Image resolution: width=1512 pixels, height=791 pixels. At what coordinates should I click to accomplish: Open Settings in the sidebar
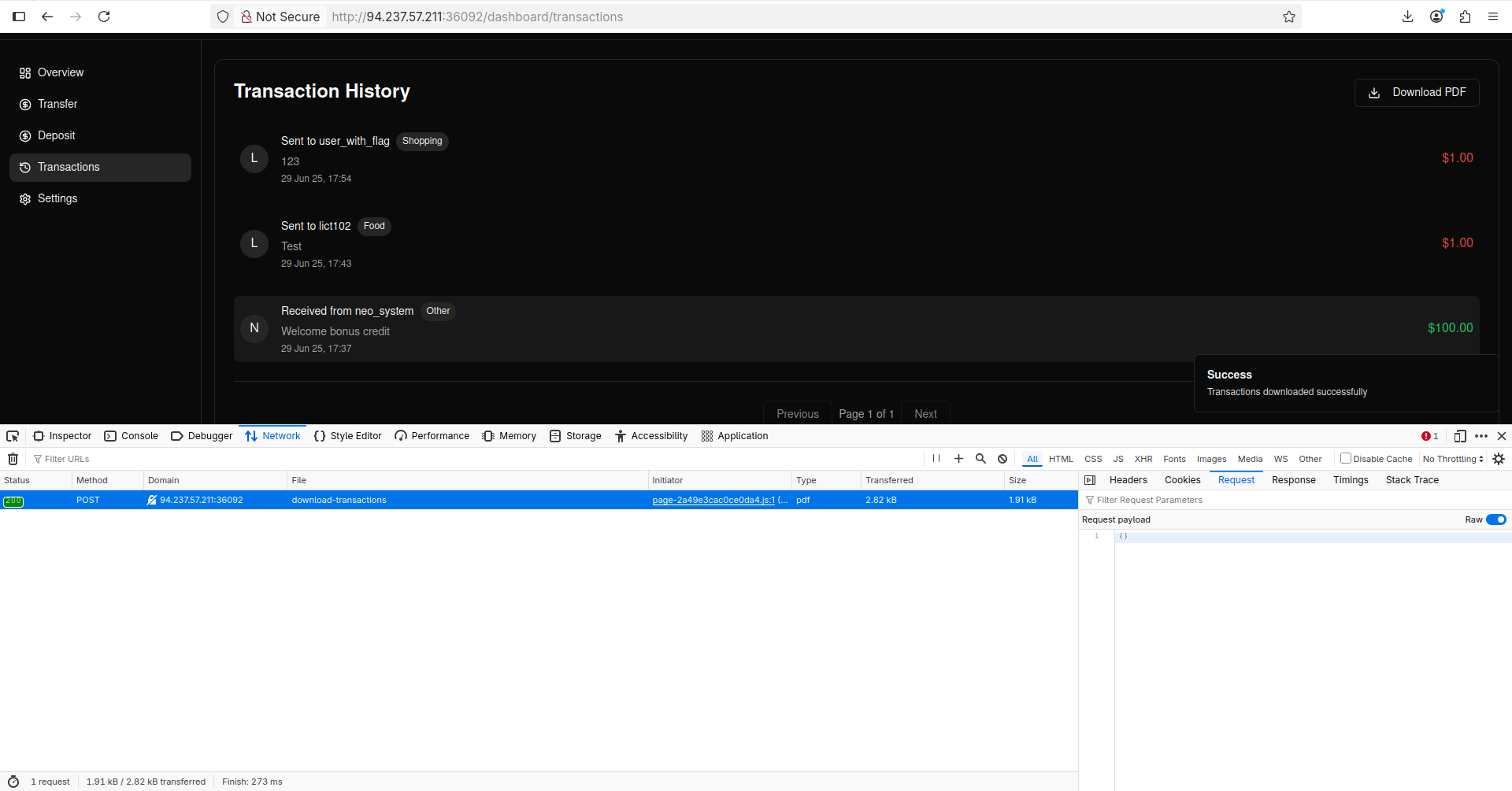click(x=100, y=198)
